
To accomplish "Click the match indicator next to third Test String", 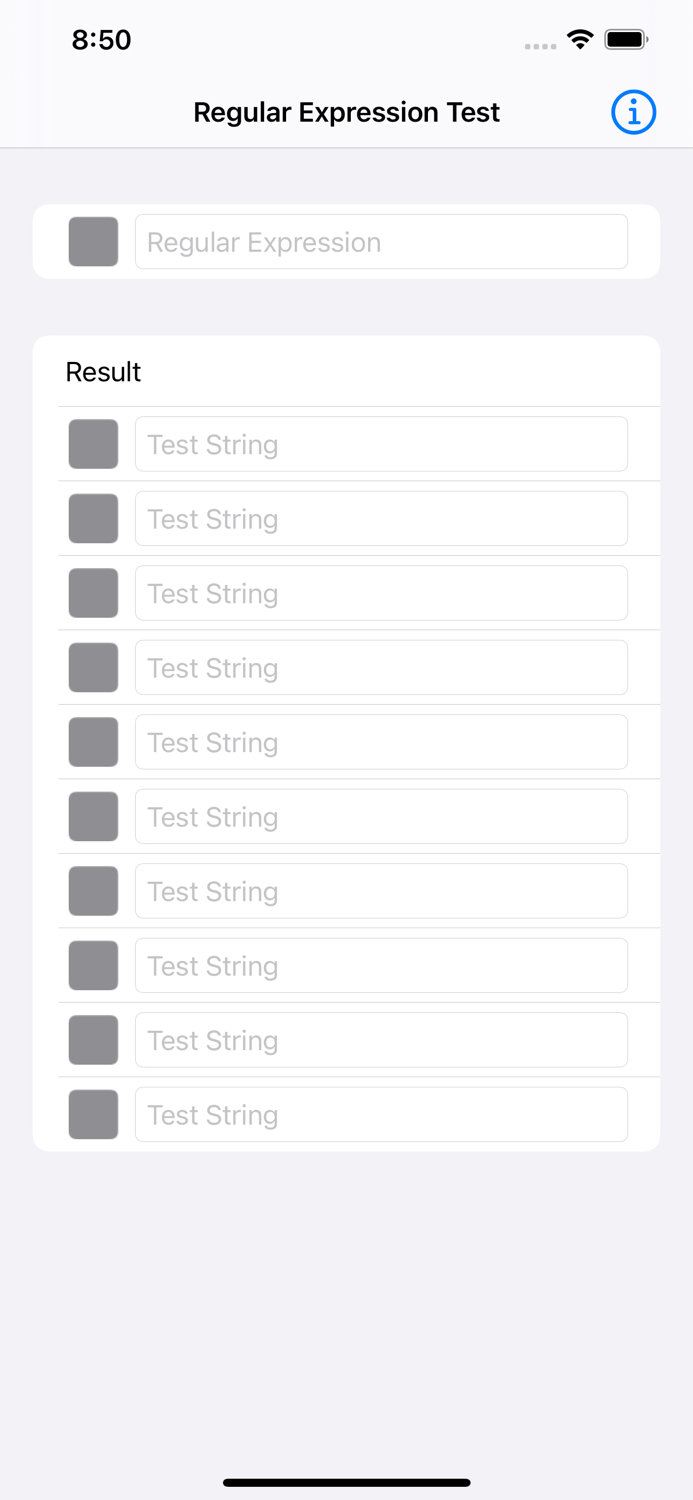I will [93, 593].
